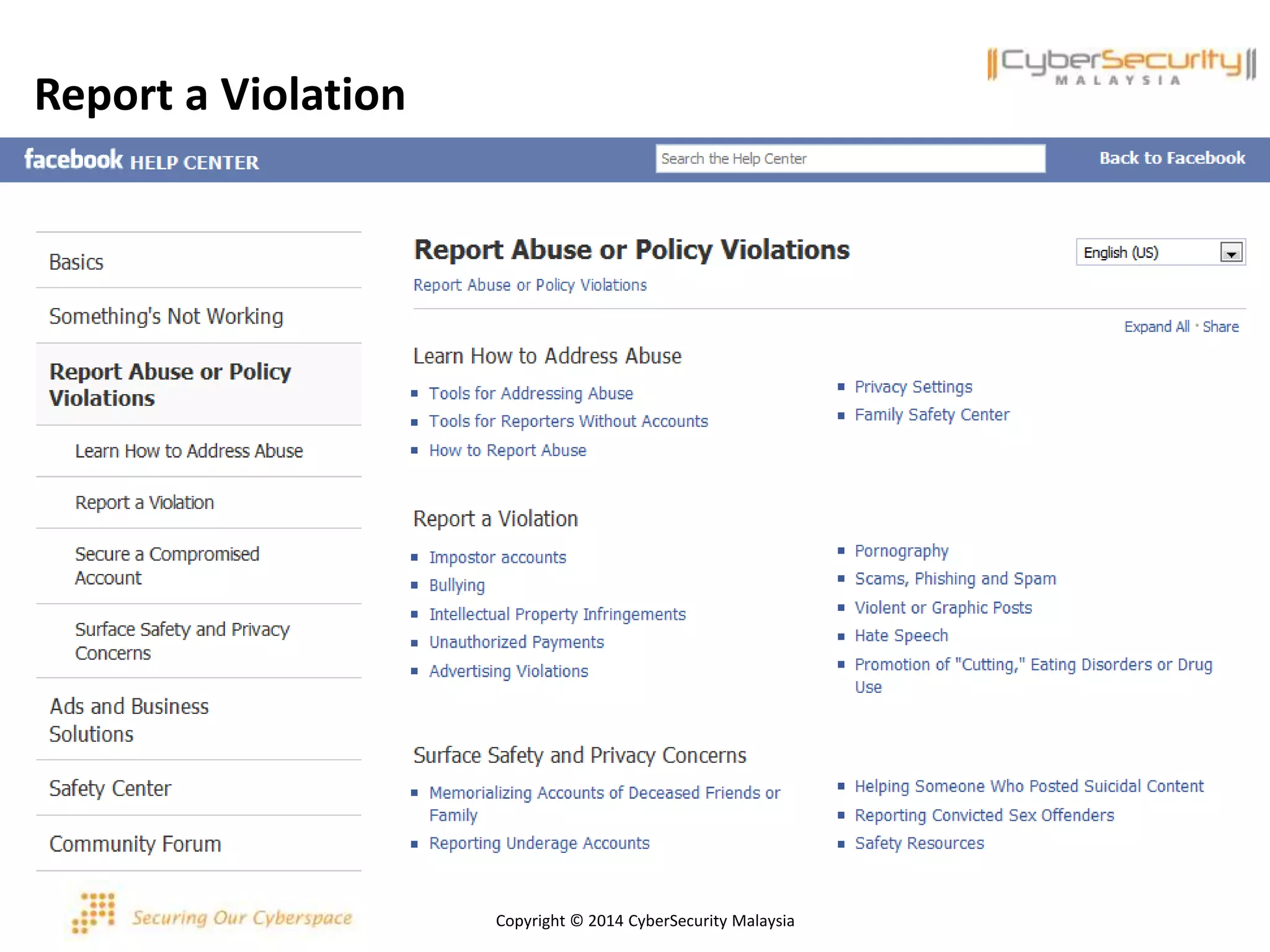The image size is (1270, 952).
Task: Open Memorializing Accounts of Deceased Friends link
Action: (x=605, y=804)
